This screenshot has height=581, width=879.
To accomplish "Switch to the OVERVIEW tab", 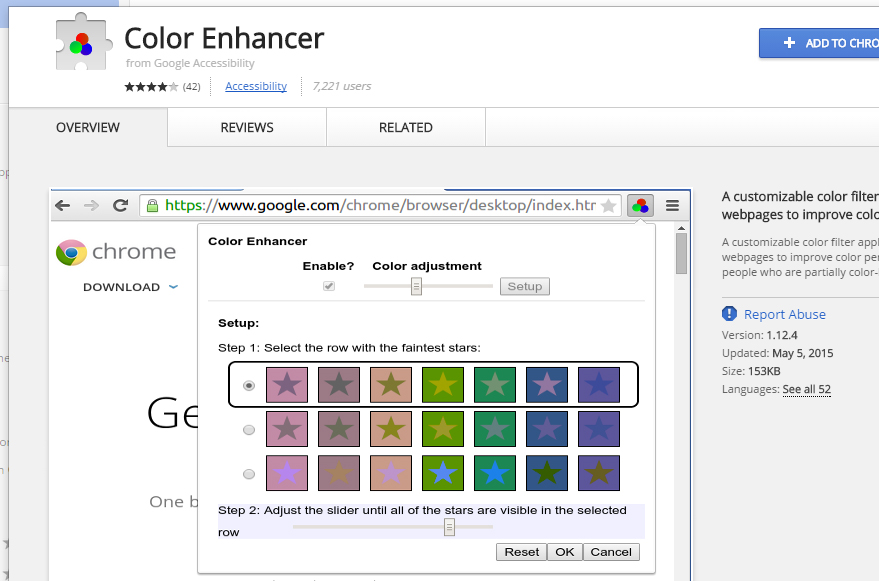I will (88, 127).
